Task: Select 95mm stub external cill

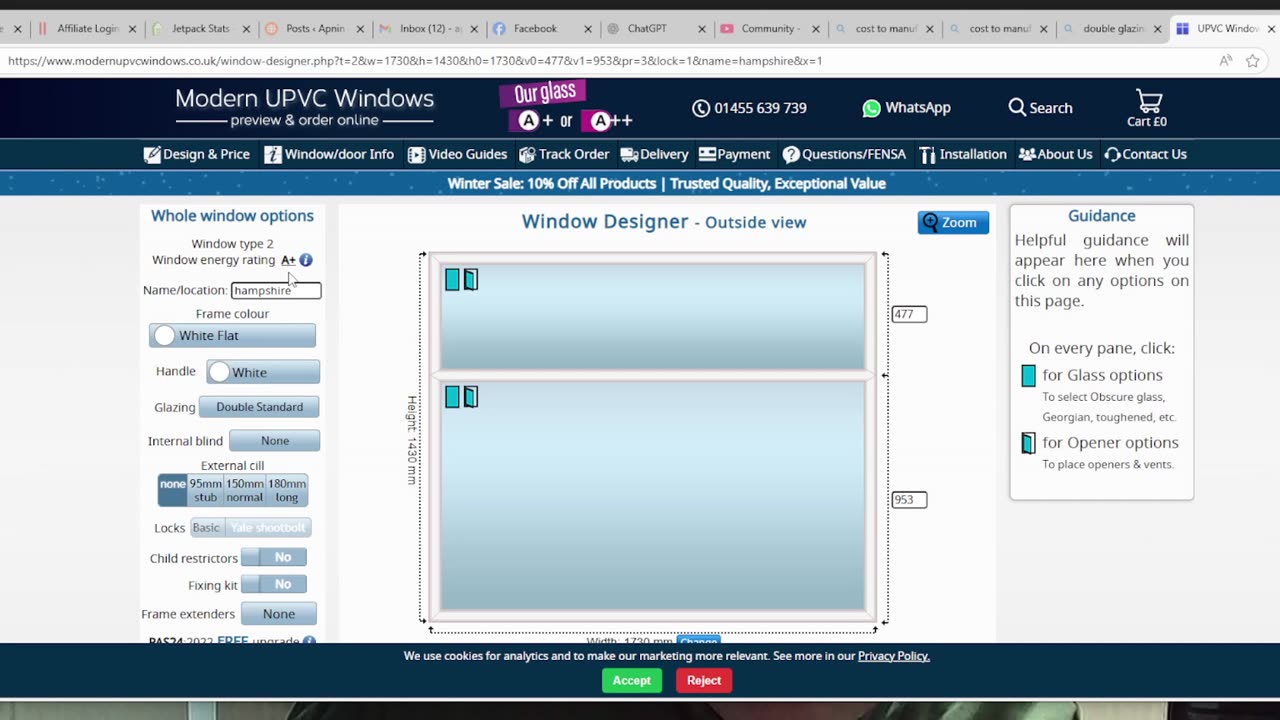Action: (x=205, y=490)
